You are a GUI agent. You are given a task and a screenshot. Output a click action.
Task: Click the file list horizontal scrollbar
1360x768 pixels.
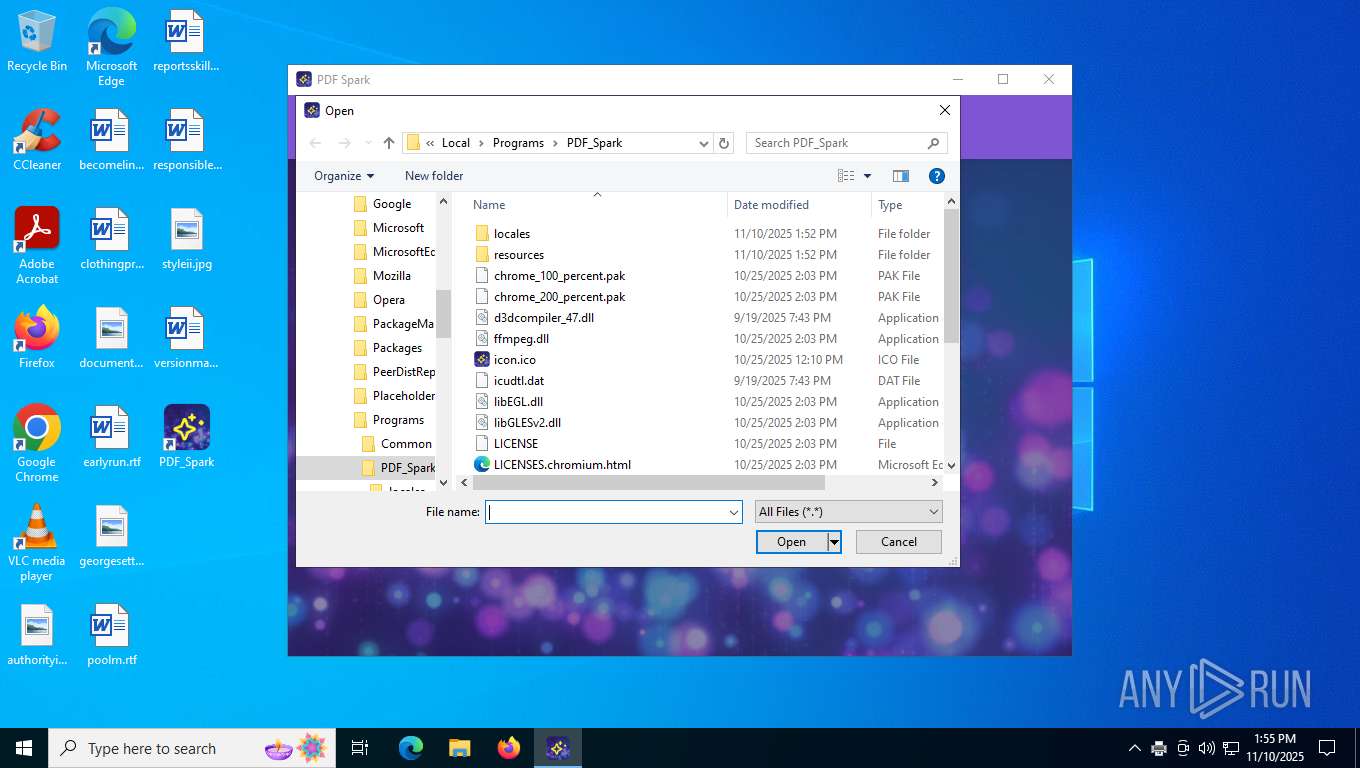(x=649, y=483)
